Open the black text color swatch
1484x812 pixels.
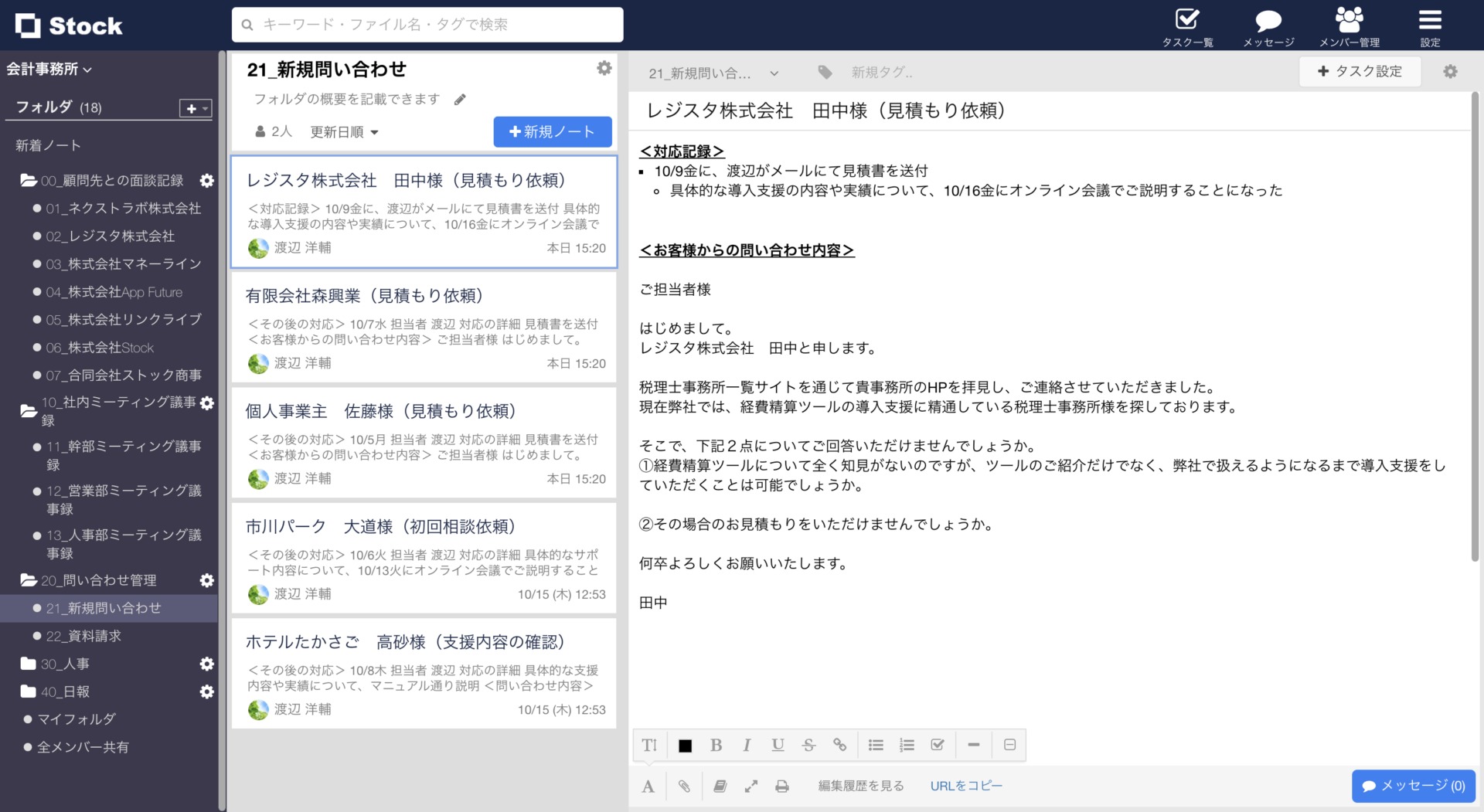(x=685, y=746)
